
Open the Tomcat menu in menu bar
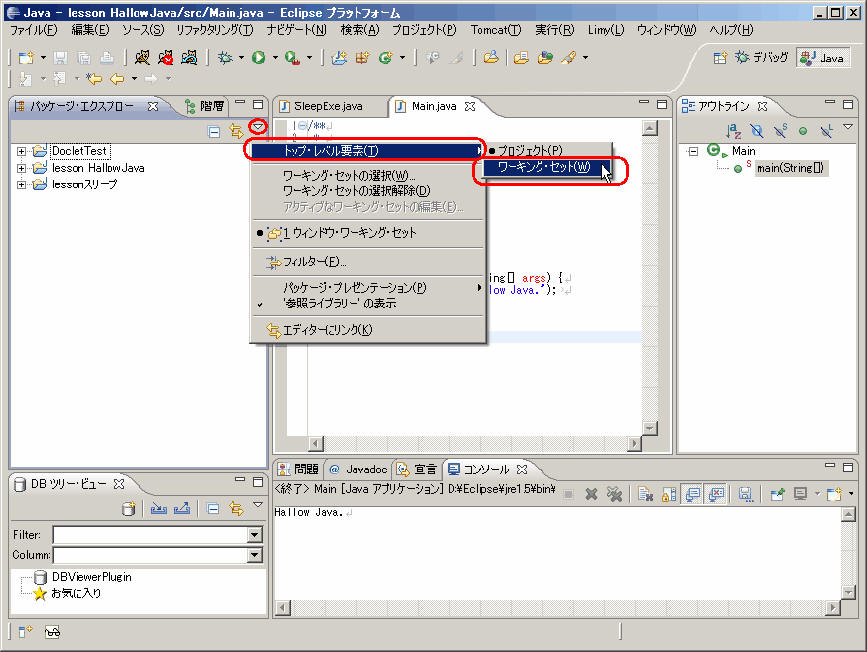(496, 30)
